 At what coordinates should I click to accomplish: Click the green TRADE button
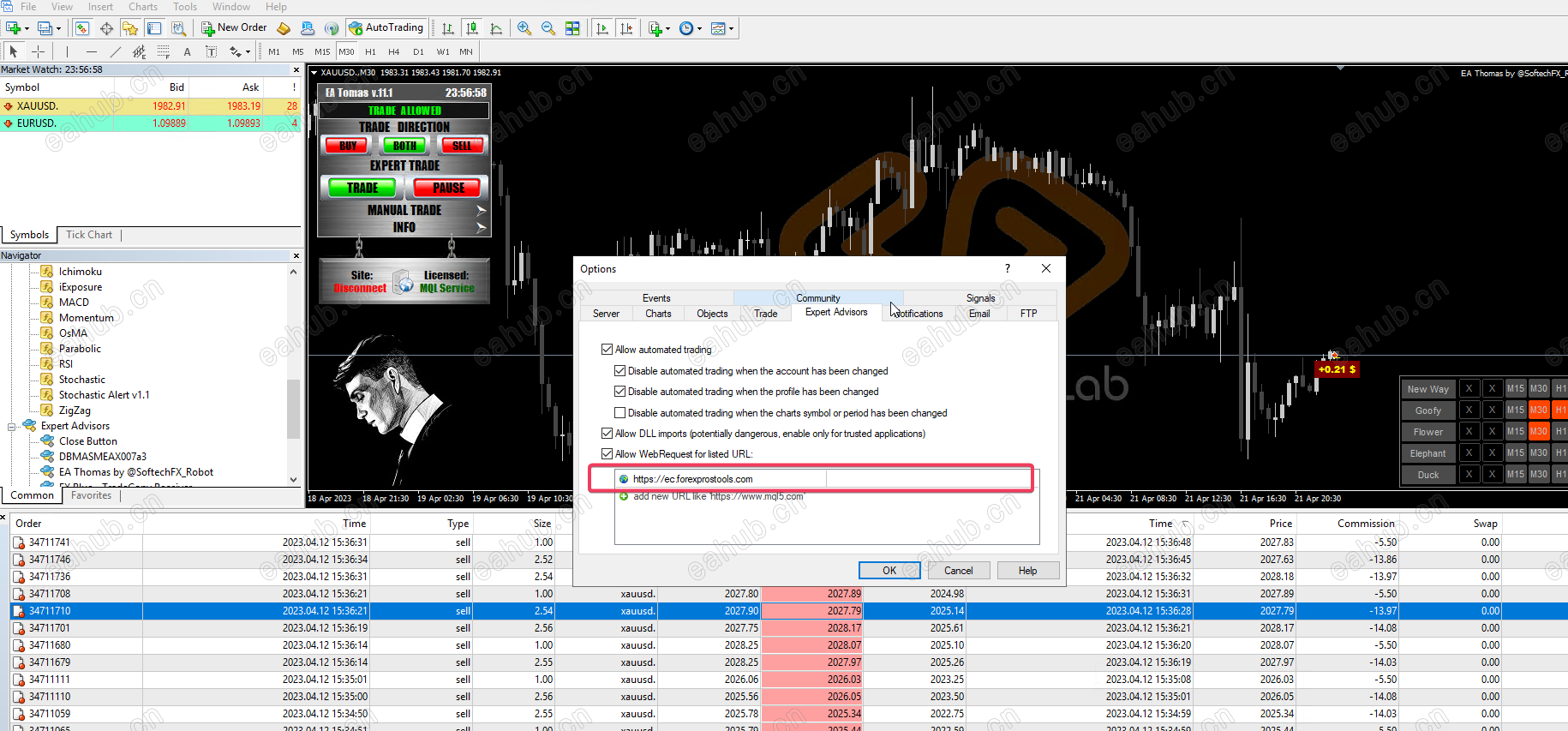362,188
